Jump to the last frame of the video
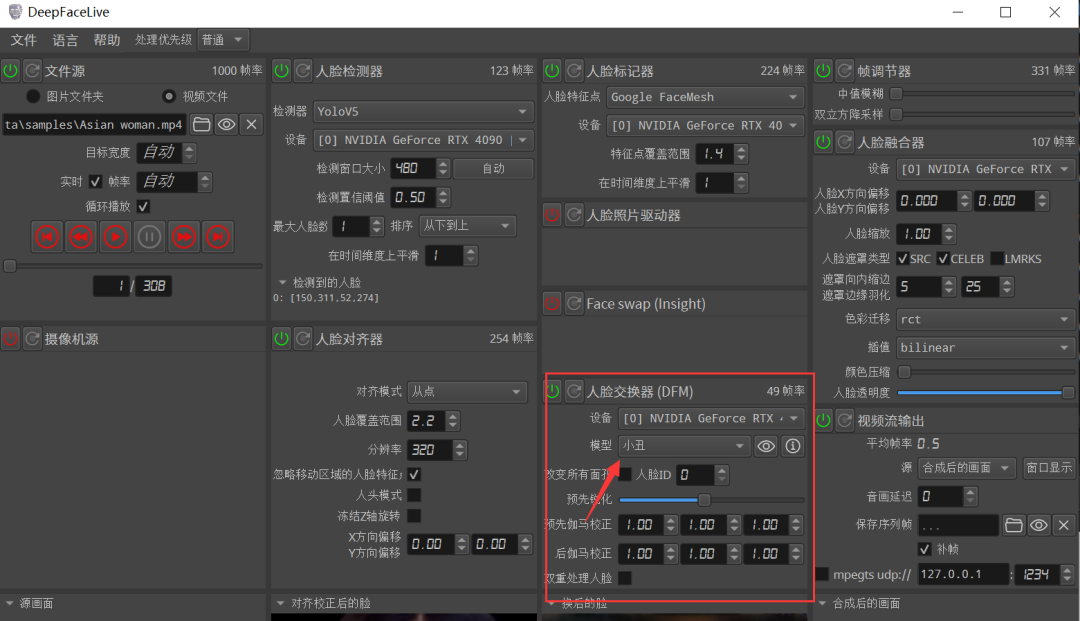Image resolution: width=1080 pixels, height=621 pixels. pyautogui.click(x=218, y=237)
